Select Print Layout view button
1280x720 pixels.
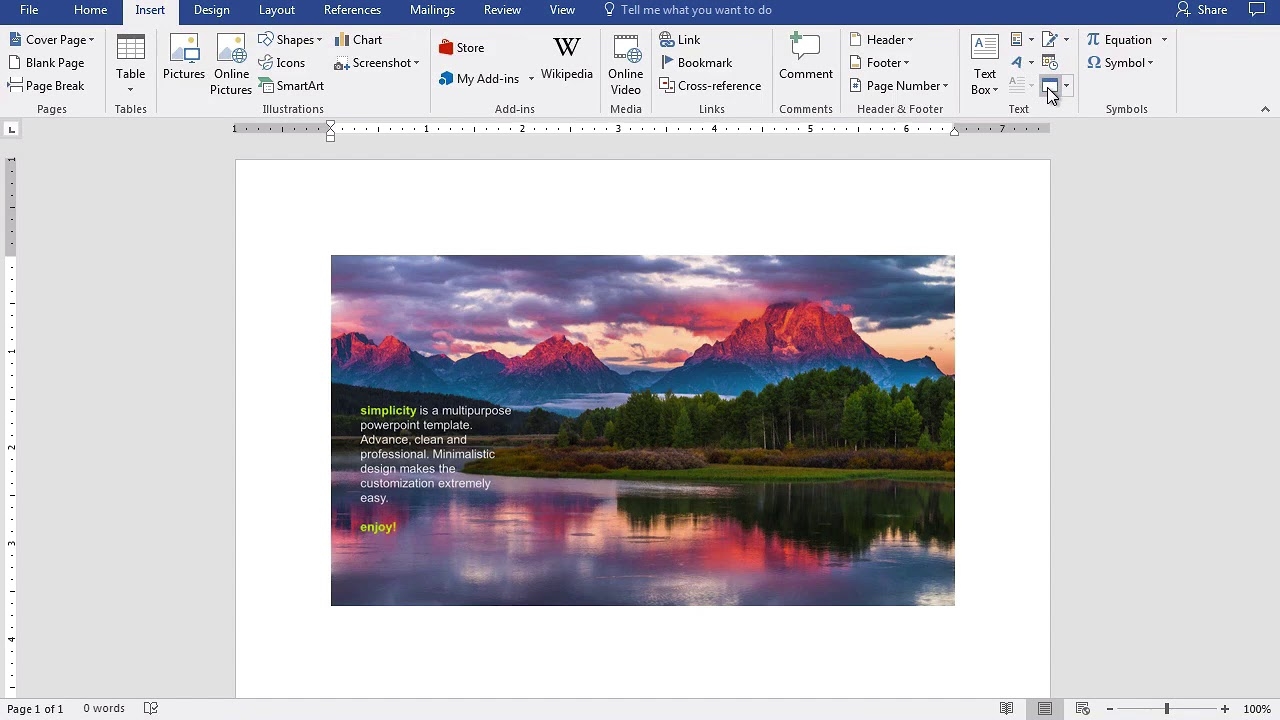tap(1044, 709)
